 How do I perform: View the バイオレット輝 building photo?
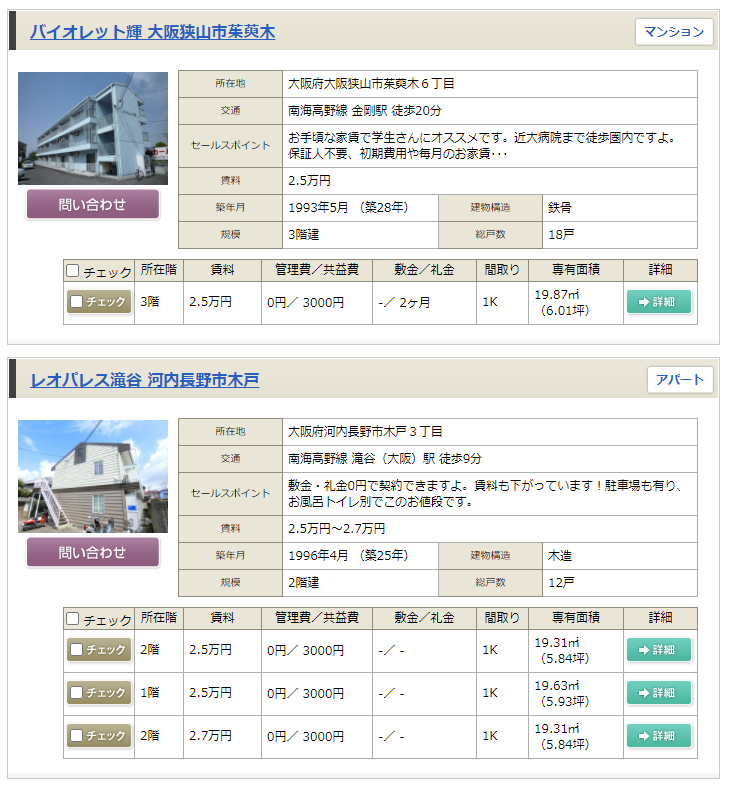tap(93, 128)
